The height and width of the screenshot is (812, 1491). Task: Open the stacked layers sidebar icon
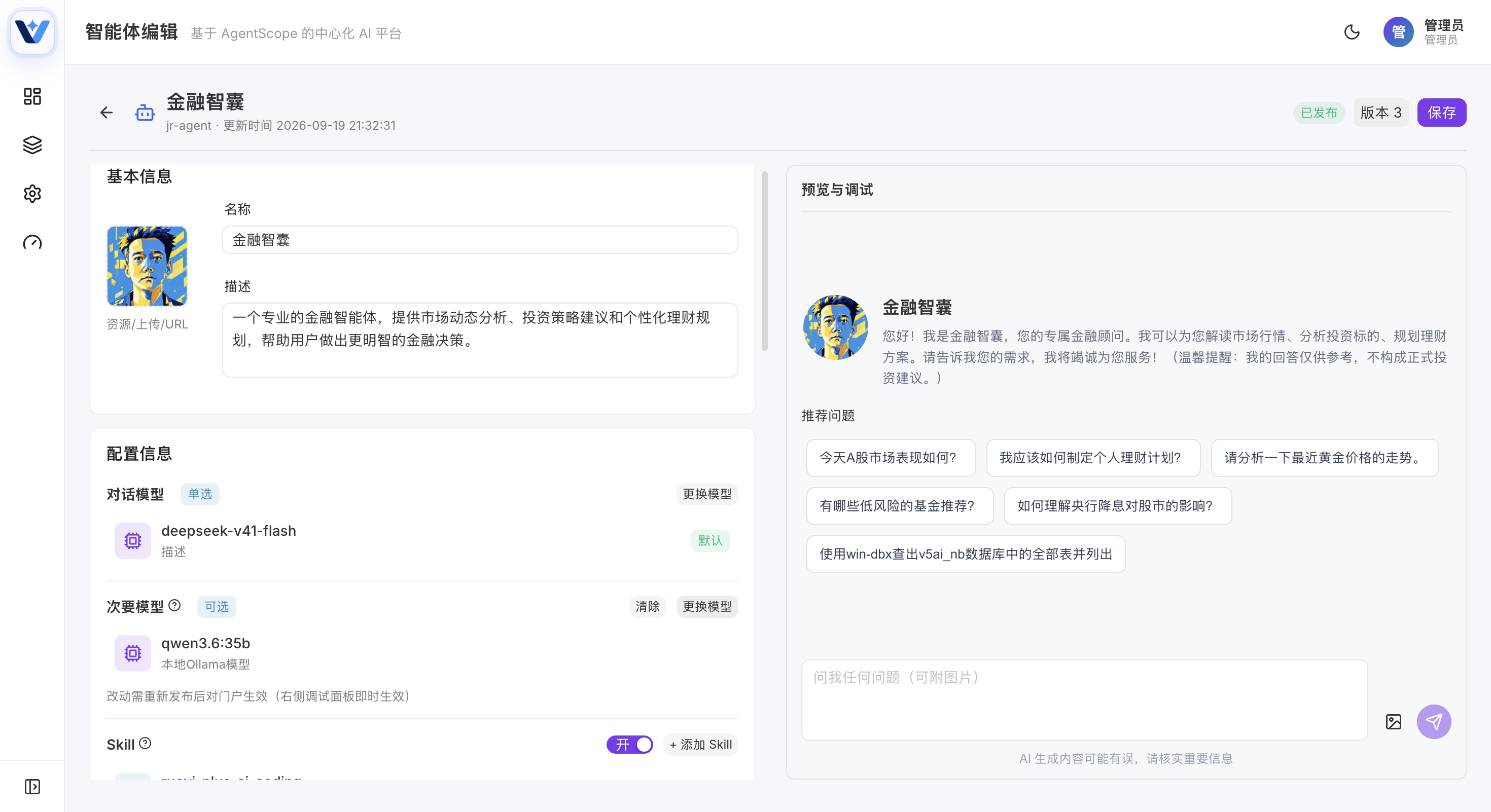click(32, 145)
